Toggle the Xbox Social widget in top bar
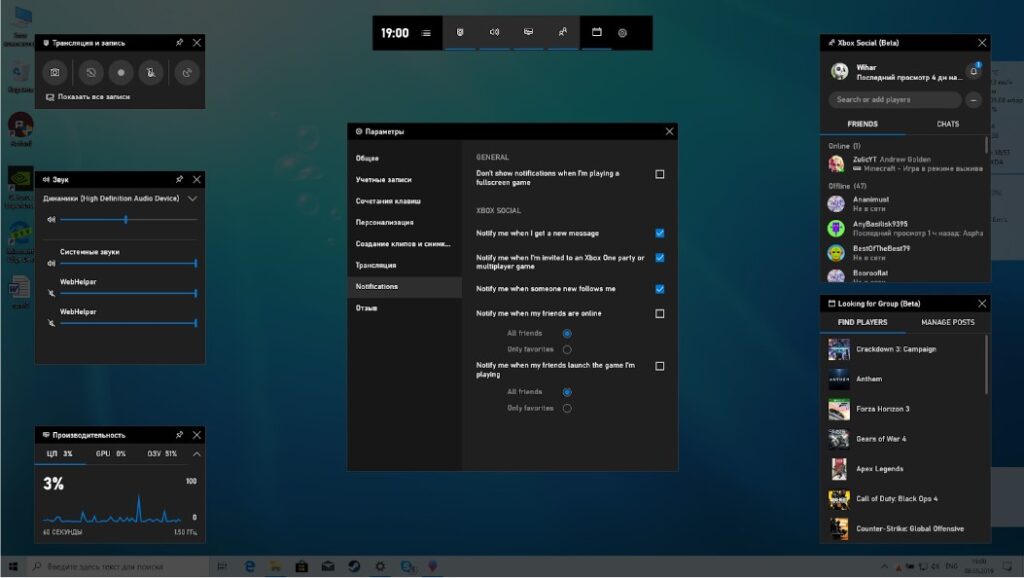 coord(562,33)
